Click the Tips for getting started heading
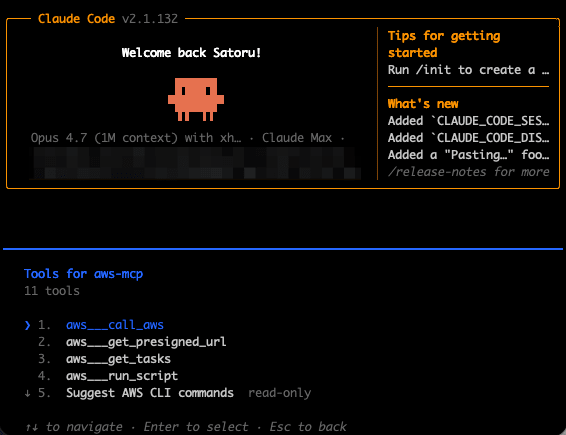Image resolution: width=566 pixels, height=435 pixels. (444, 44)
